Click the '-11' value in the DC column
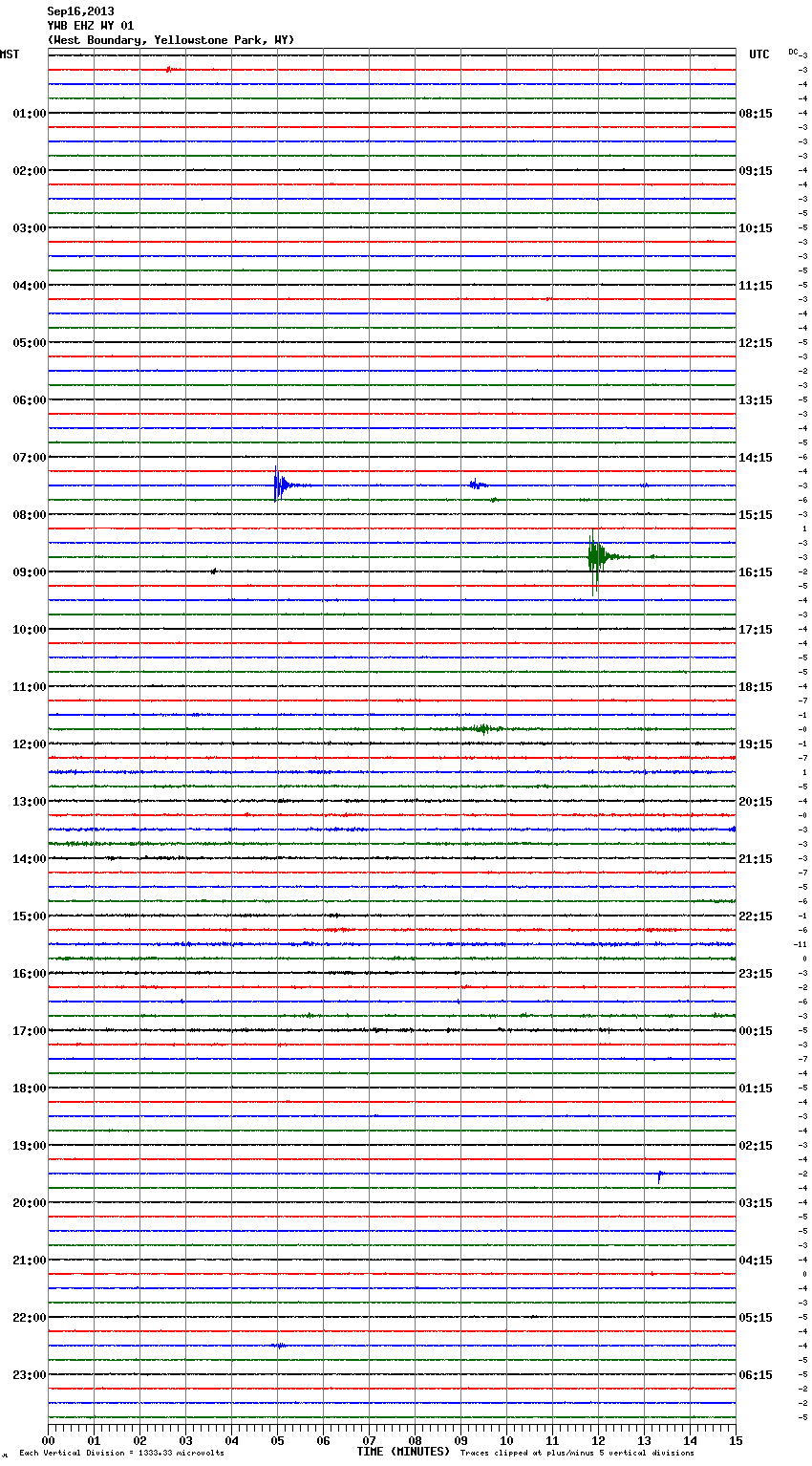The width and height of the screenshot is (812, 1466). coord(801,944)
